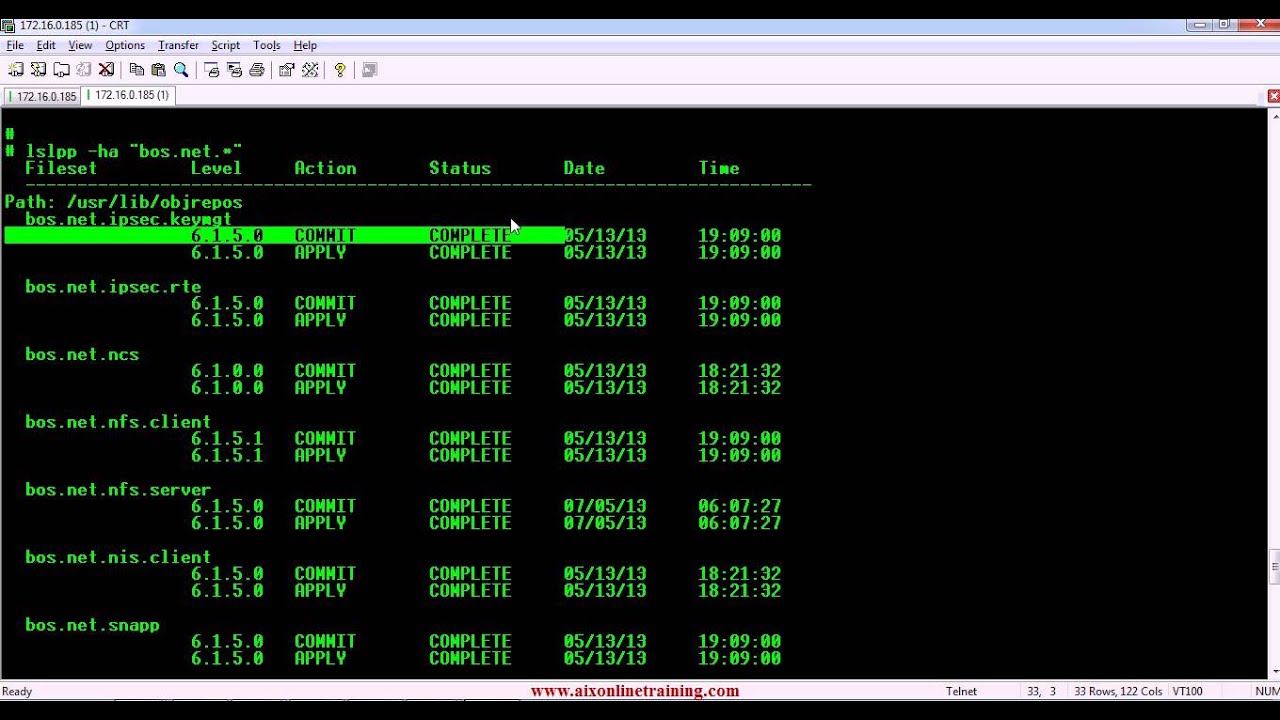Click the 'Fileset' column header
This screenshot has width=1280, height=720.
tap(61, 168)
